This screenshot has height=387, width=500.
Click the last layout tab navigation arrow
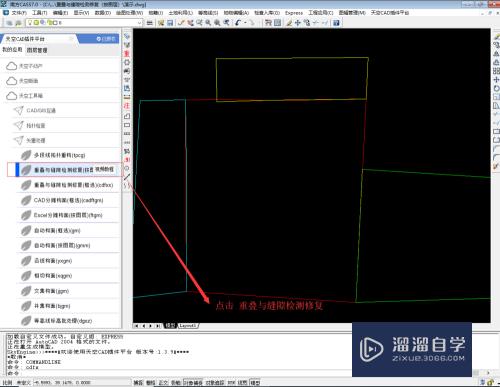coord(158,326)
